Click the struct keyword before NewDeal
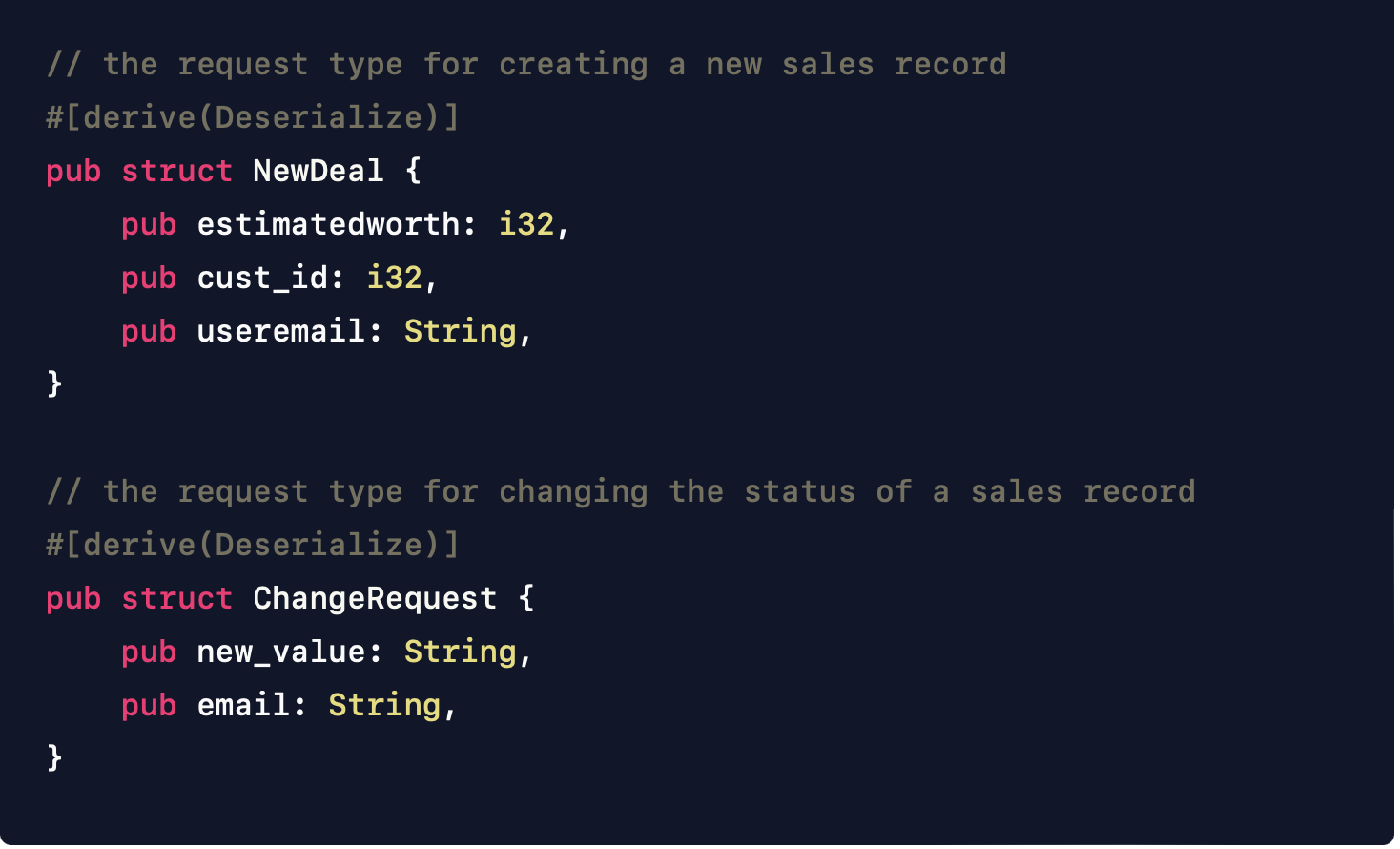The width and height of the screenshot is (1400, 849). pos(176,171)
